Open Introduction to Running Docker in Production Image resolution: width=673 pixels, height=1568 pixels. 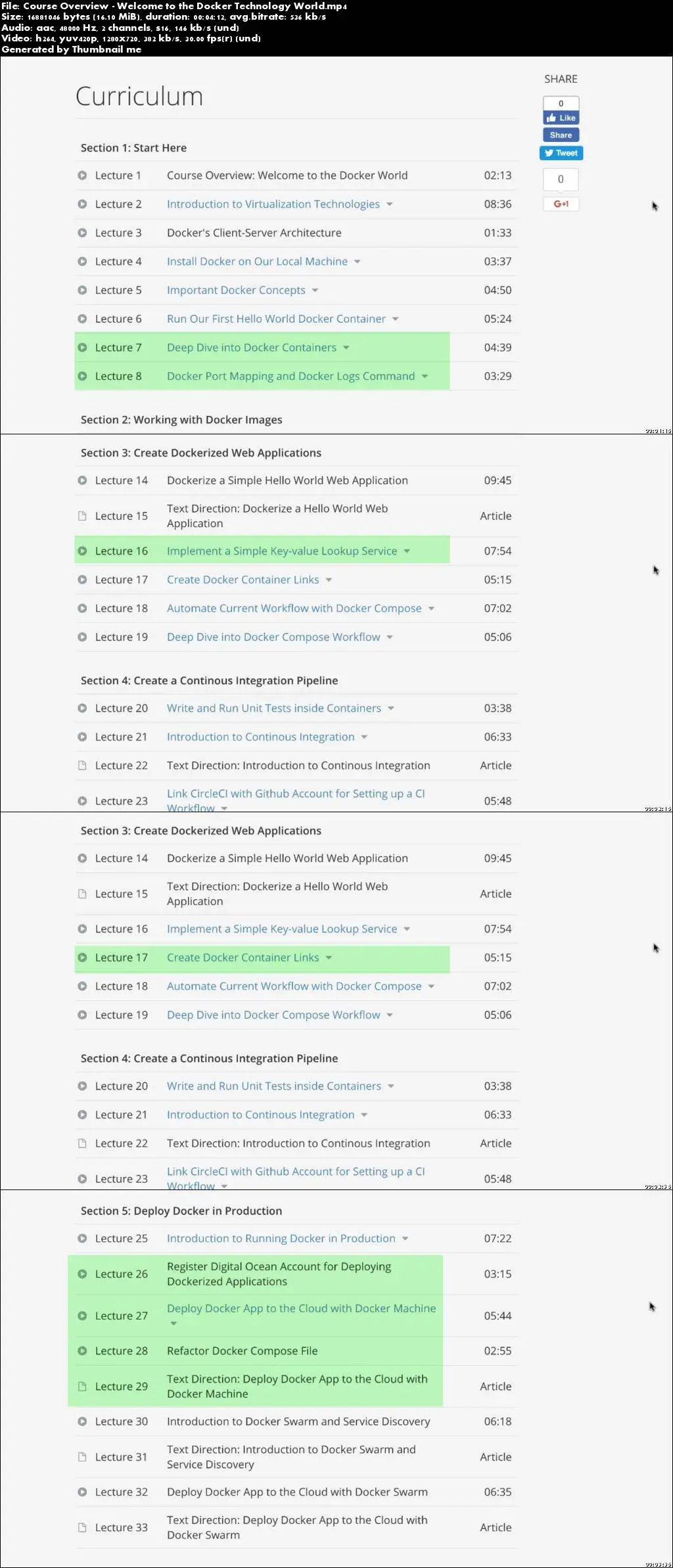click(x=281, y=1239)
